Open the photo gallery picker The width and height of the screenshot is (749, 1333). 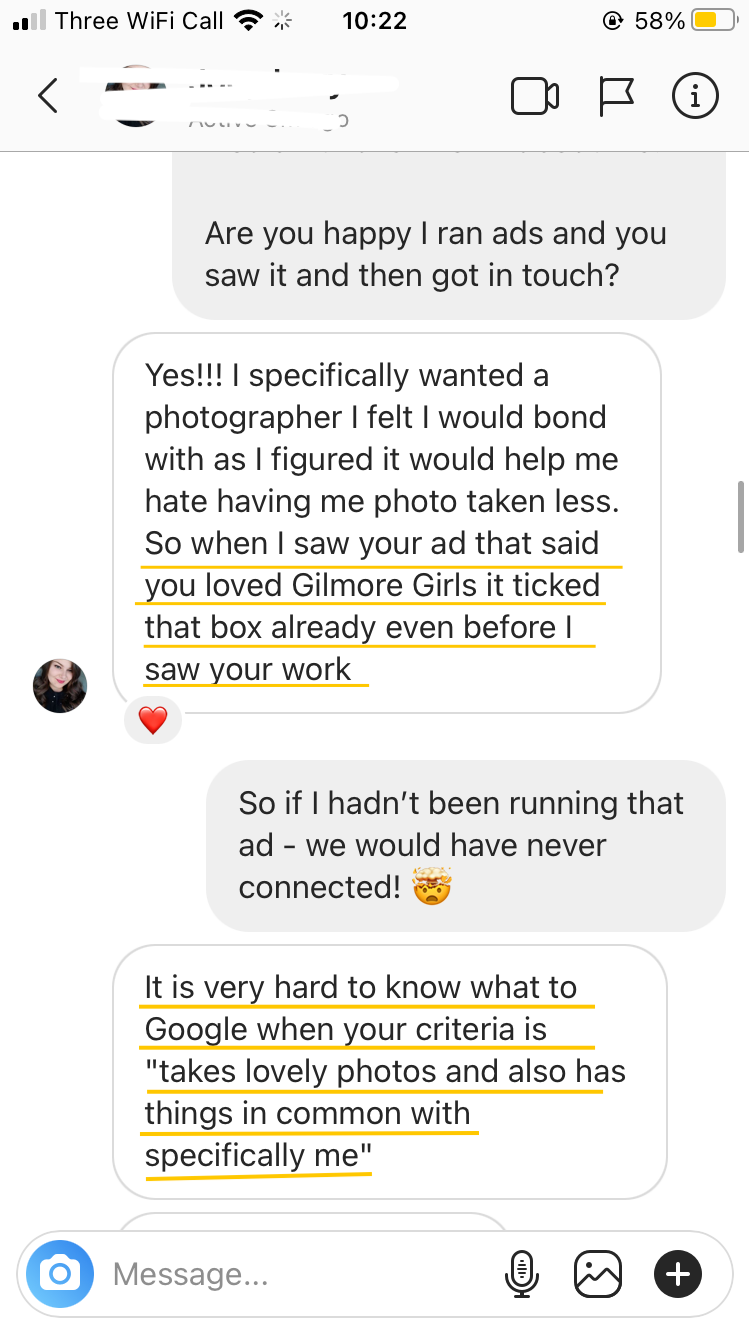pyautogui.click(x=598, y=1274)
